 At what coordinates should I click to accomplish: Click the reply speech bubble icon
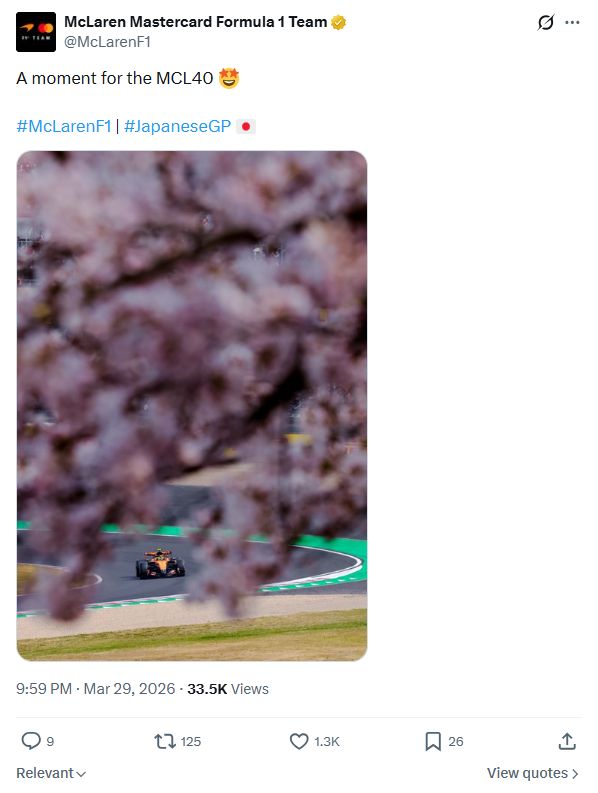click(31, 741)
